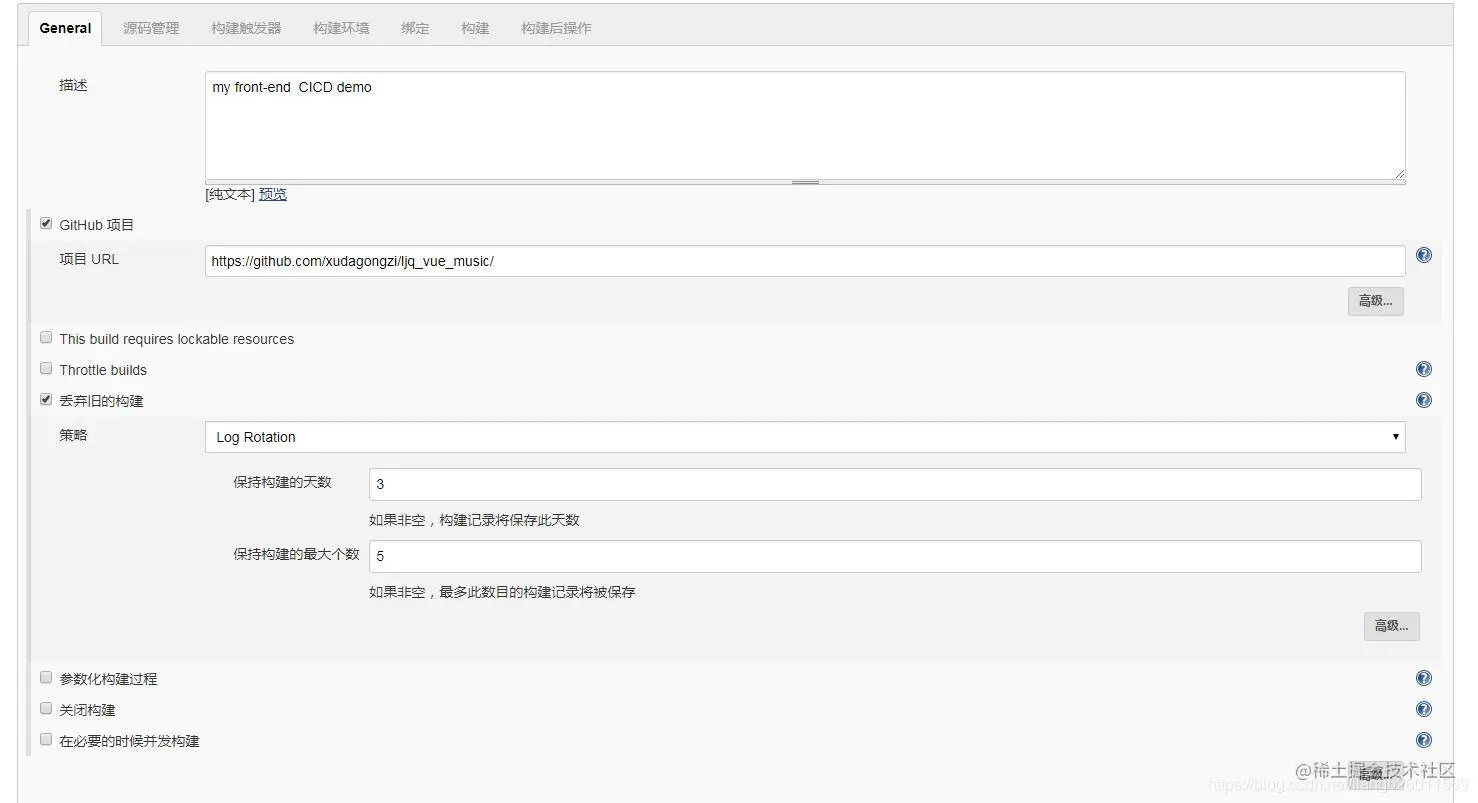Click the 预览 preview link
Screen dimensions: 1478x803
273,194
